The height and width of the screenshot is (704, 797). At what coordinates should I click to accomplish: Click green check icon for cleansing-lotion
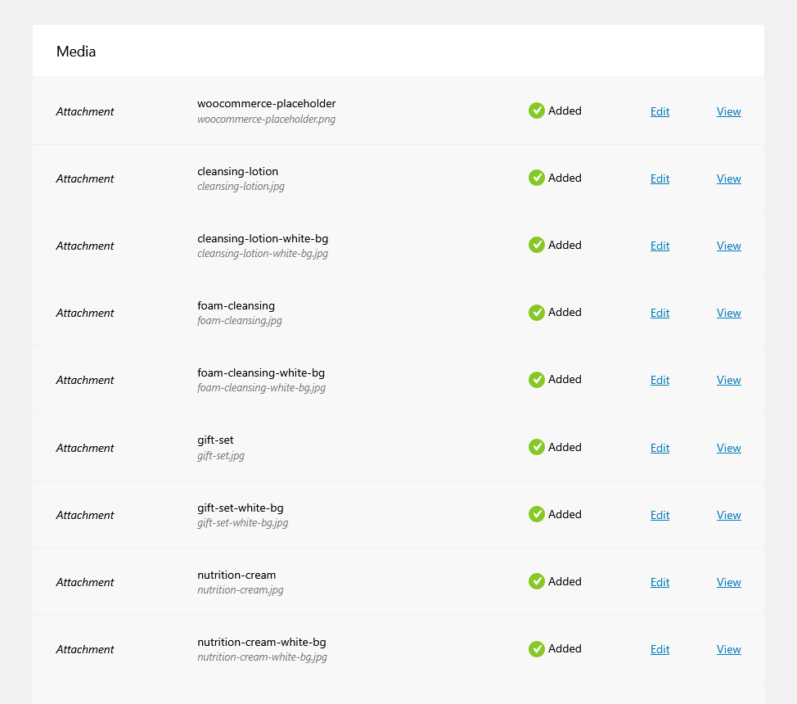point(536,177)
